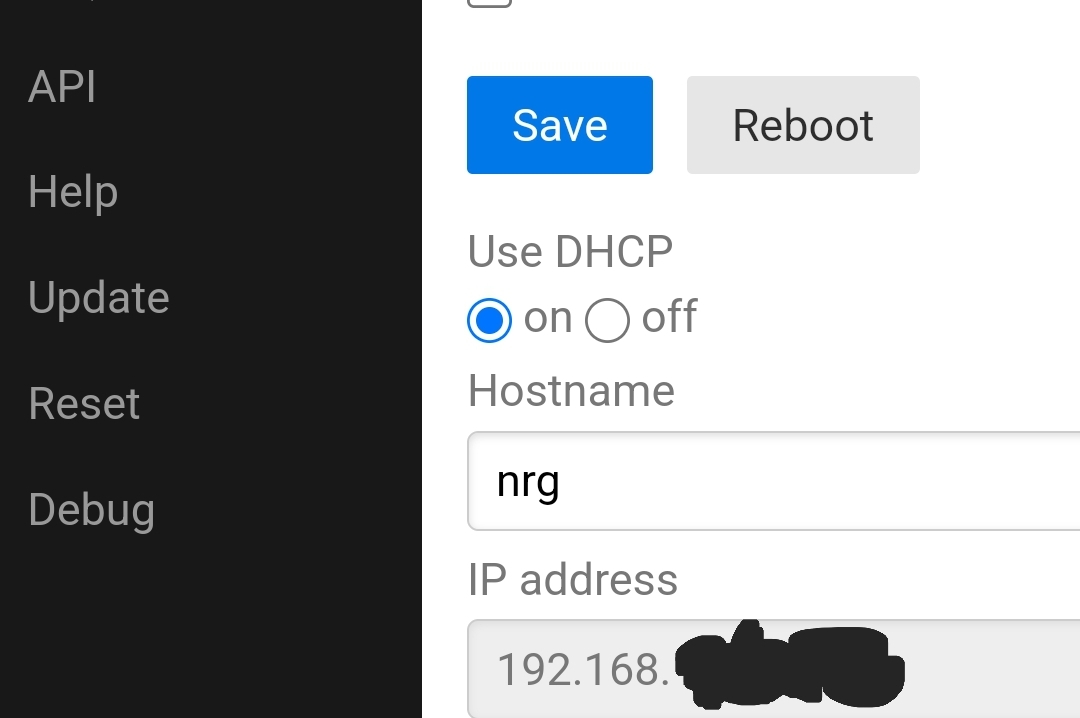Open the Help section

73,192
